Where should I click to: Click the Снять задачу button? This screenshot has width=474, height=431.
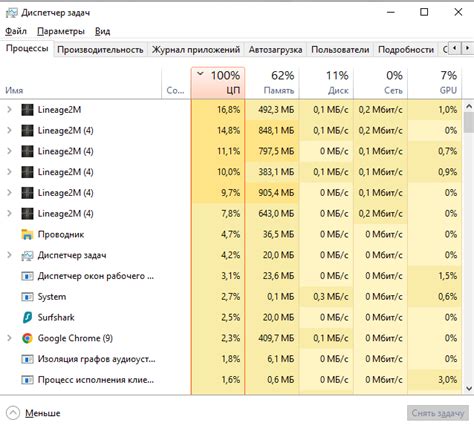point(438,413)
